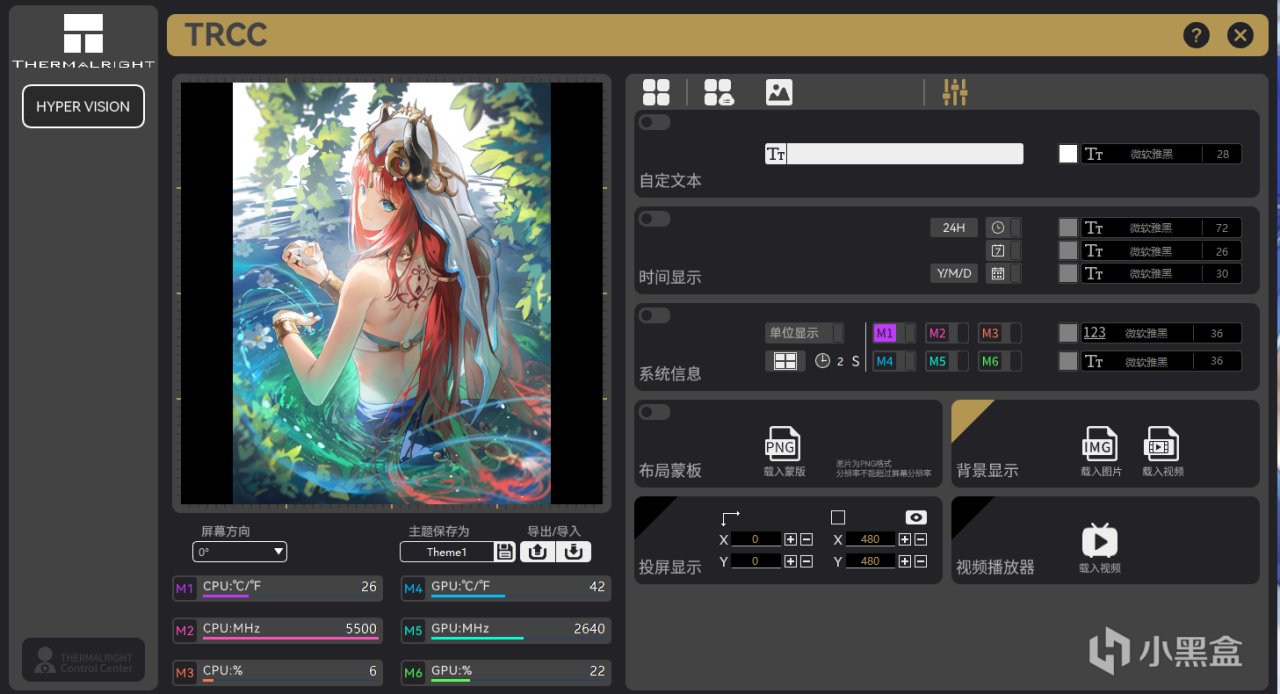Click the IMG load image icon

click(x=1100, y=443)
